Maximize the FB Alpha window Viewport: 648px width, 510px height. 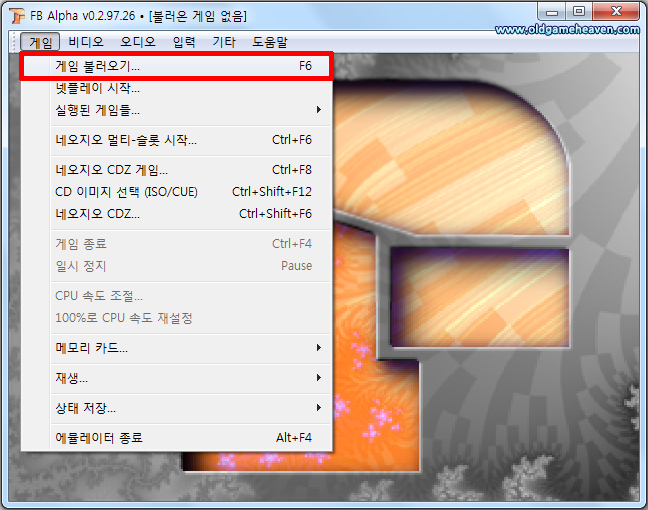(x=579, y=12)
